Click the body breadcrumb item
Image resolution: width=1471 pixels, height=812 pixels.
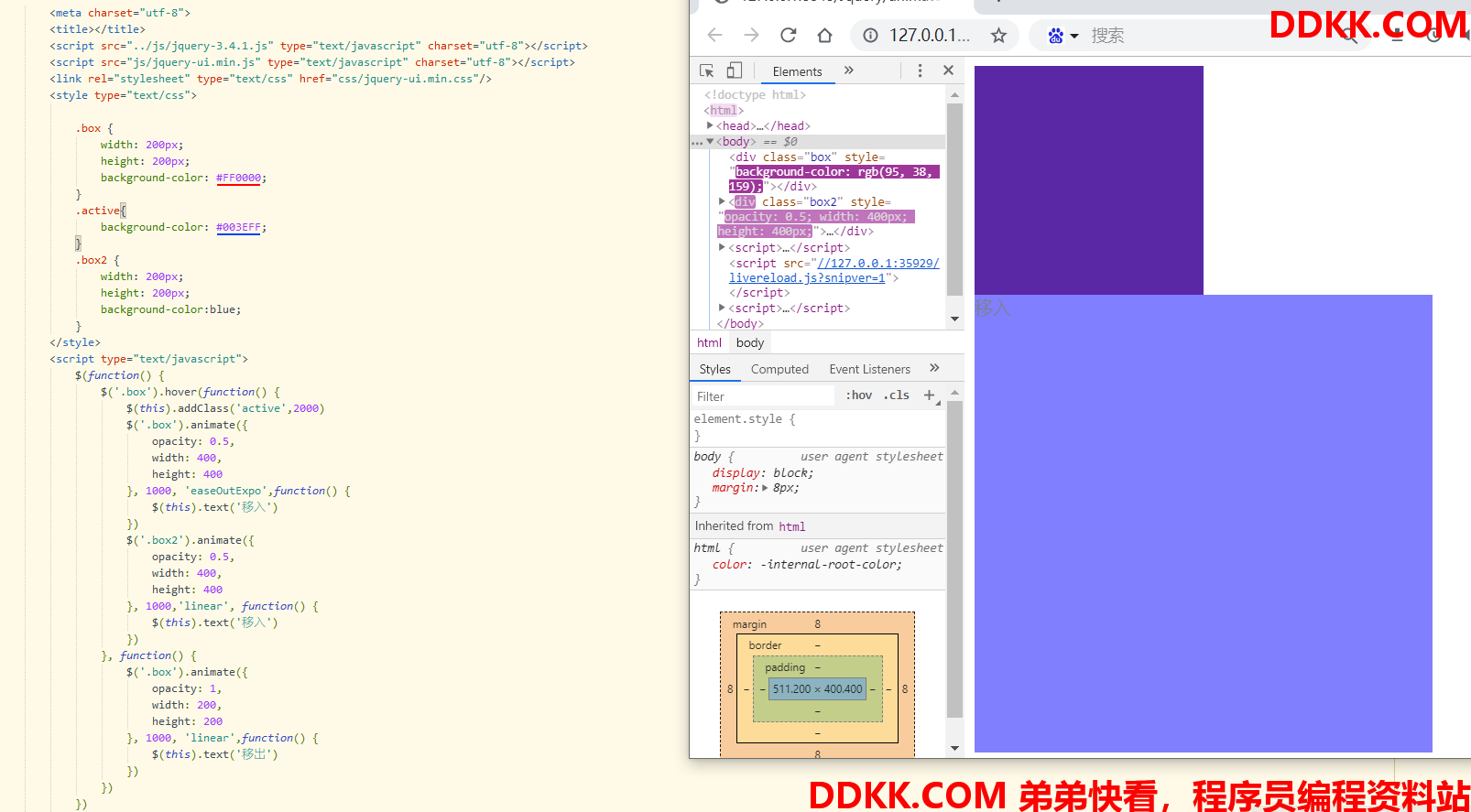tap(749, 342)
